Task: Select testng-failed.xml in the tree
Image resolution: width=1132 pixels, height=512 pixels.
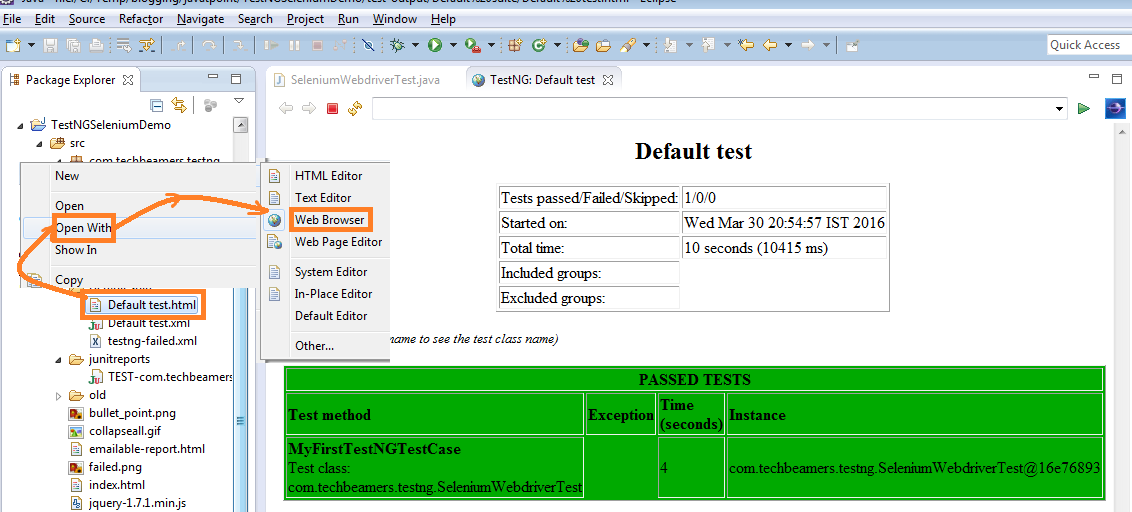Action: 152,341
